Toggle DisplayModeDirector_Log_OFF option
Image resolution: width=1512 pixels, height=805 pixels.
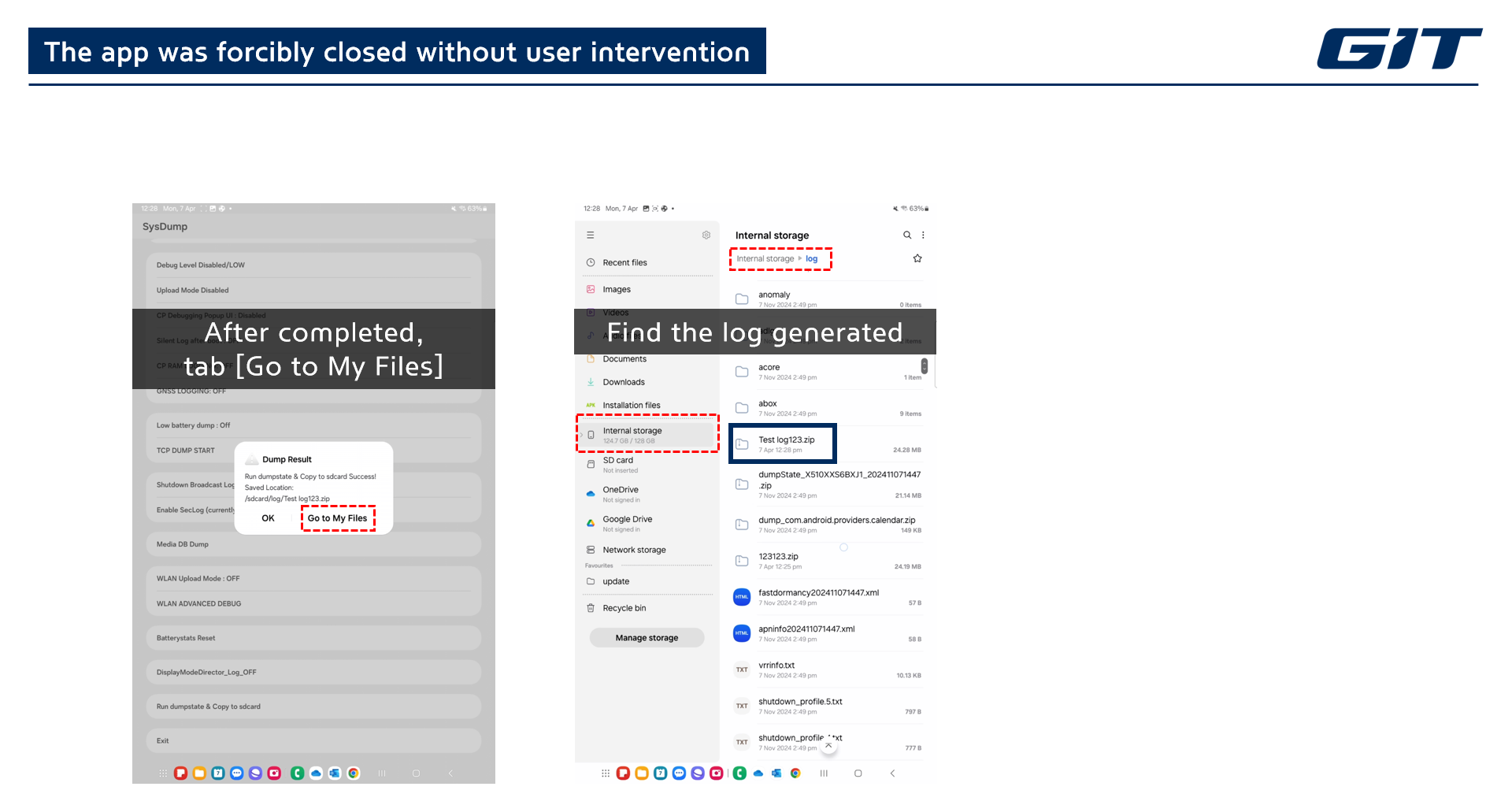[313, 672]
